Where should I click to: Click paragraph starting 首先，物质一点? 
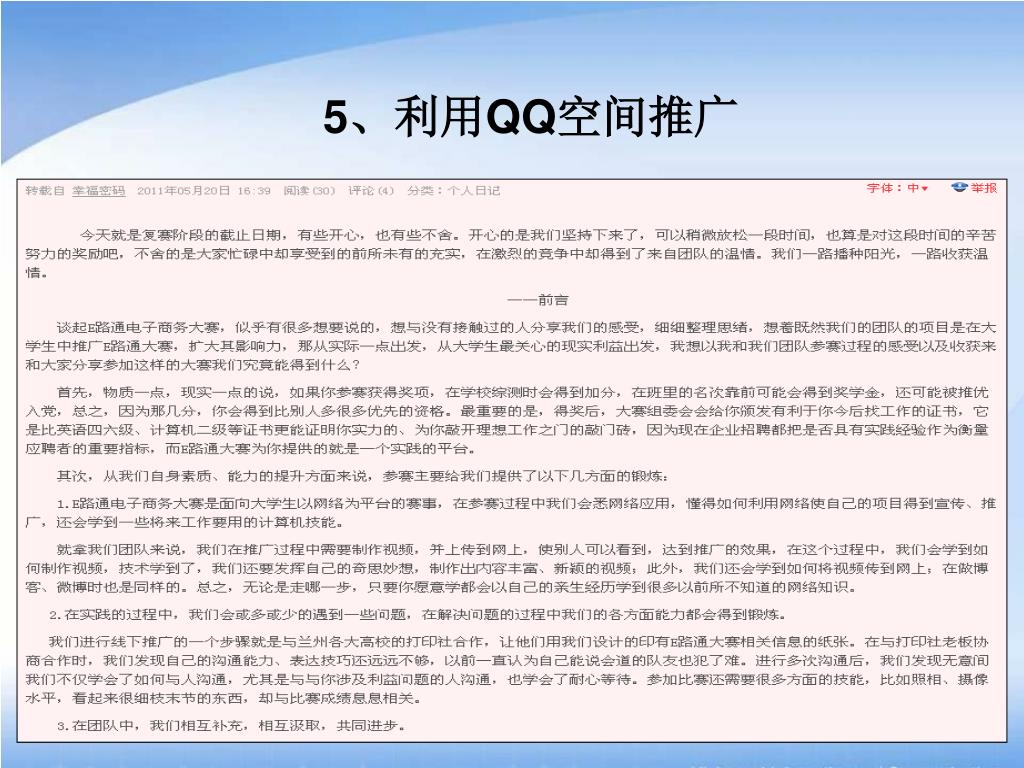click(x=507, y=421)
